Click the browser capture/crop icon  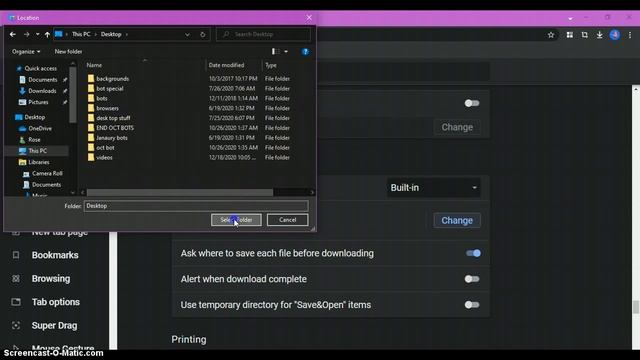pyautogui.click(x=584, y=35)
